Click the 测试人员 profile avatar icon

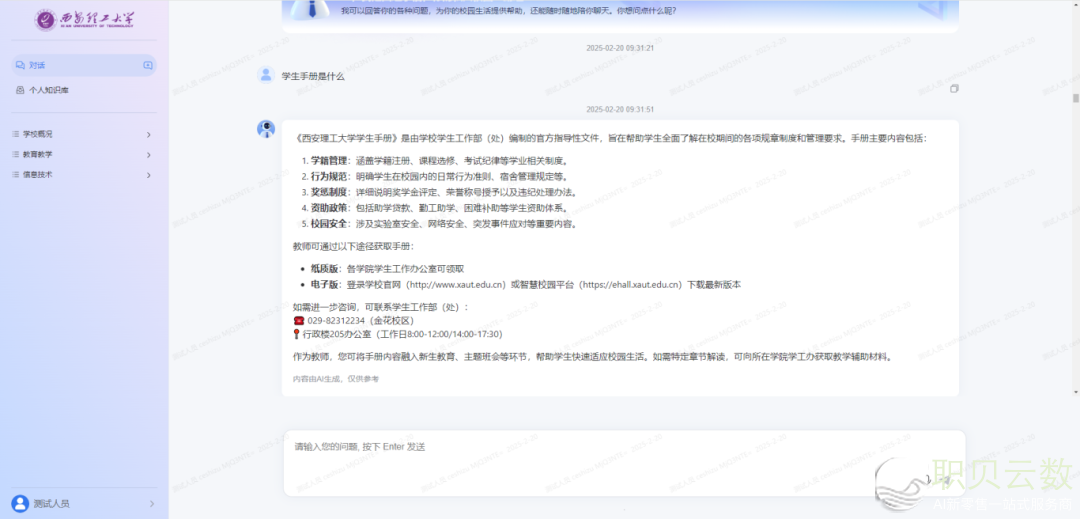coord(20,503)
